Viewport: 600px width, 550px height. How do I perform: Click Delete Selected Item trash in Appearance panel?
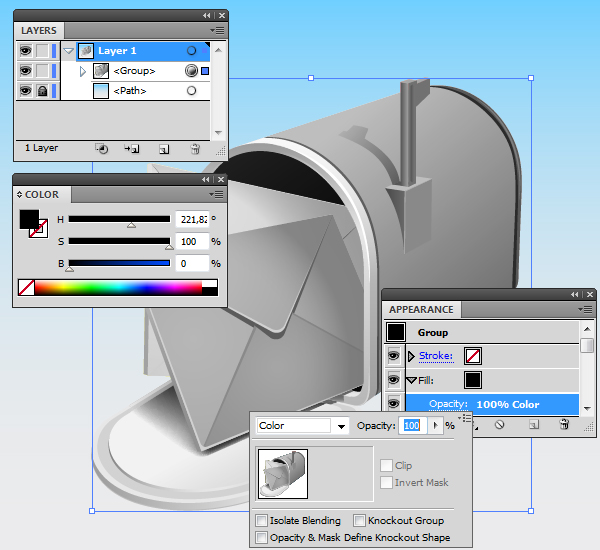click(x=563, y=425)
